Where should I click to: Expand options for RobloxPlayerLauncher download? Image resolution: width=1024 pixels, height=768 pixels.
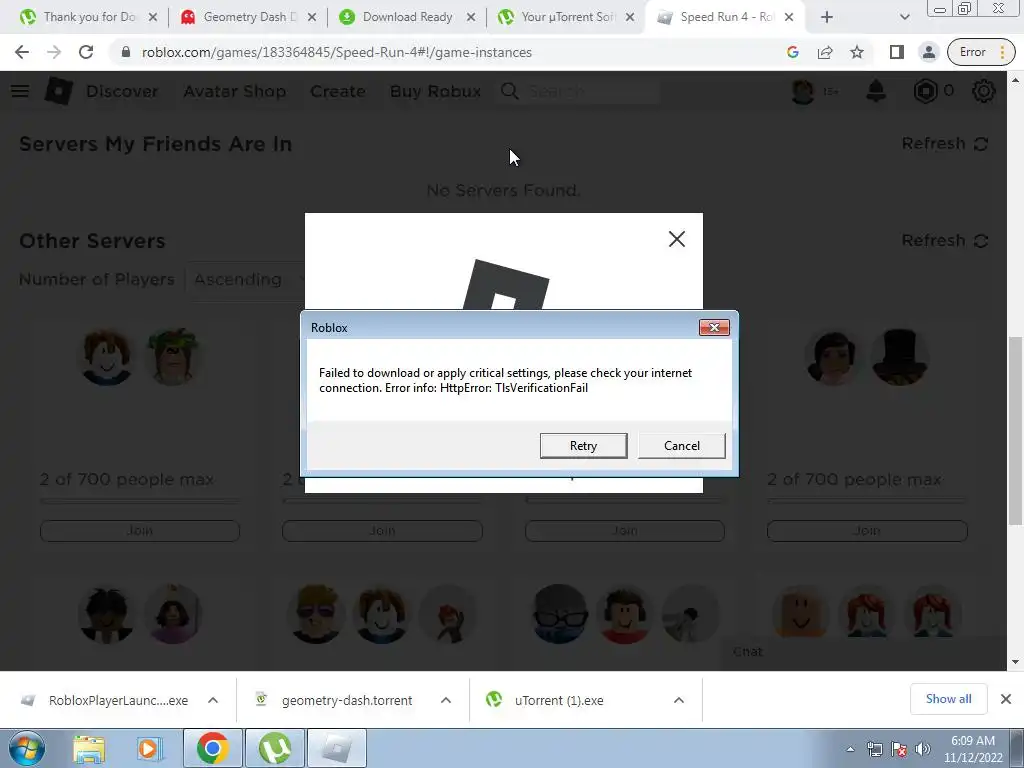tap(213, 700)
